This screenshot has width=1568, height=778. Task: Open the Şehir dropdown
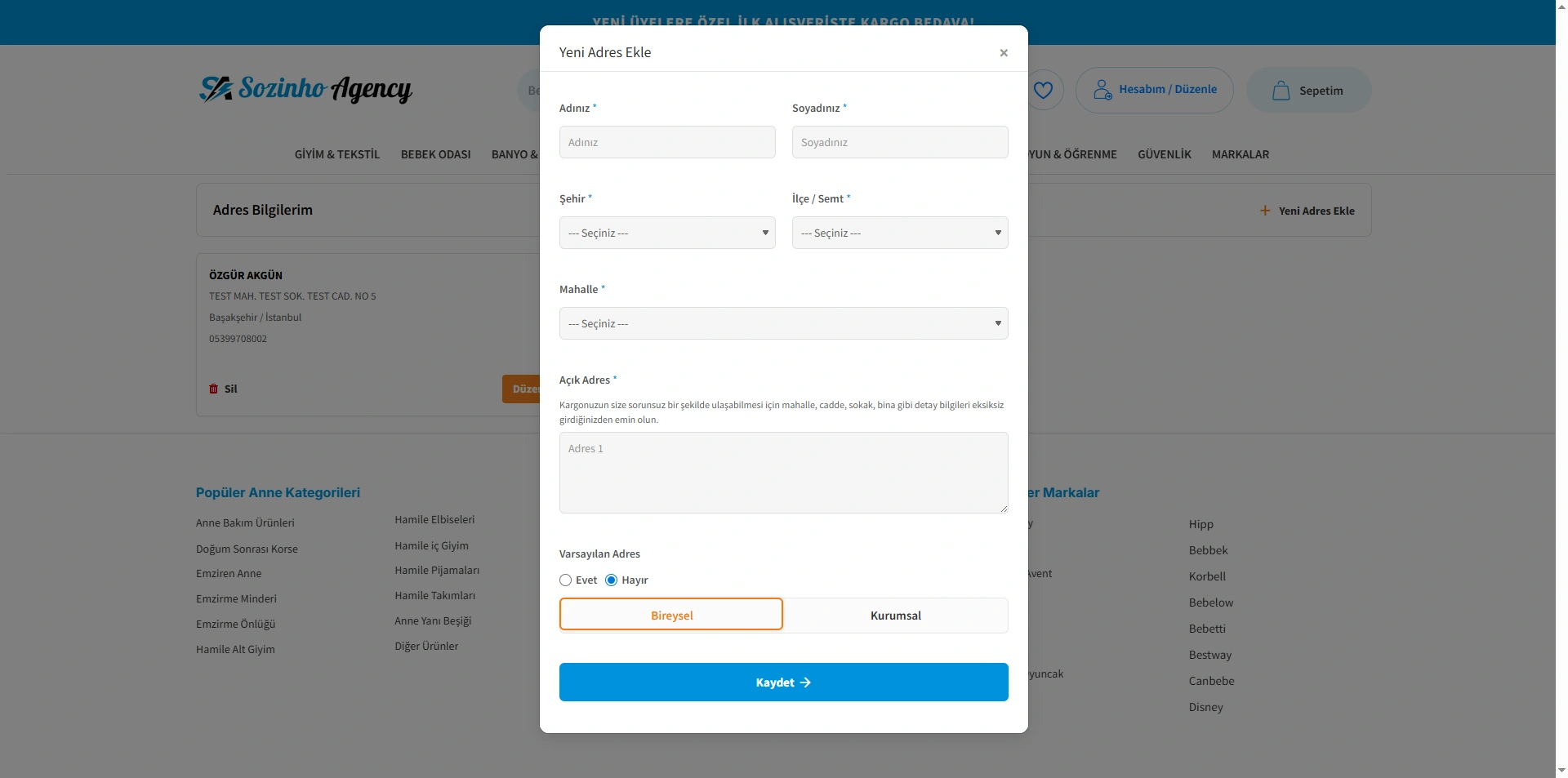coord(667,233)
